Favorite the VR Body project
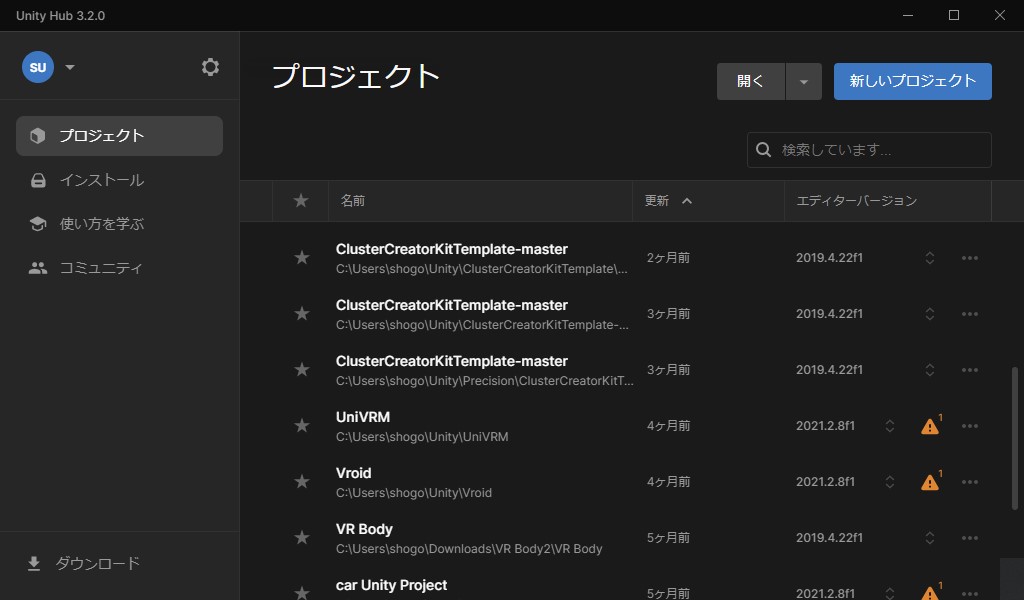The image size is (1024, 600). pos(301,538)
